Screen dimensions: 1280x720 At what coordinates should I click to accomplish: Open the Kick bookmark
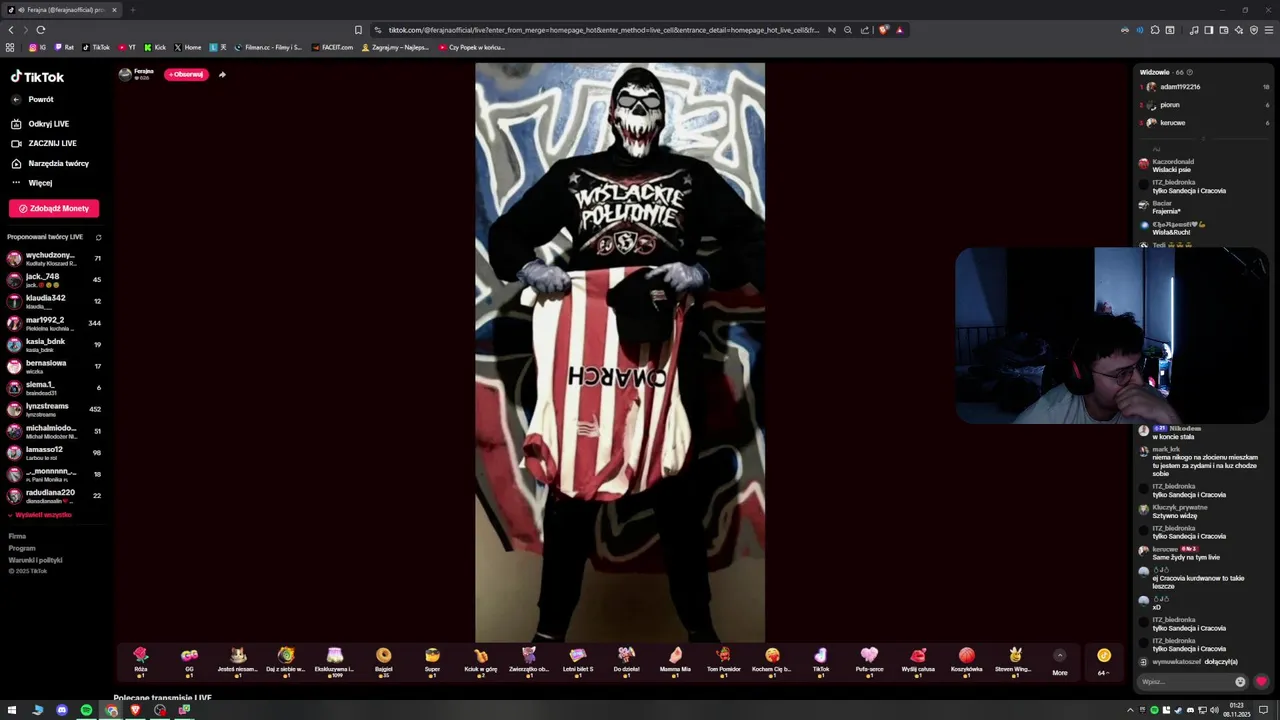pyautogui.click(x=155, y=47)
